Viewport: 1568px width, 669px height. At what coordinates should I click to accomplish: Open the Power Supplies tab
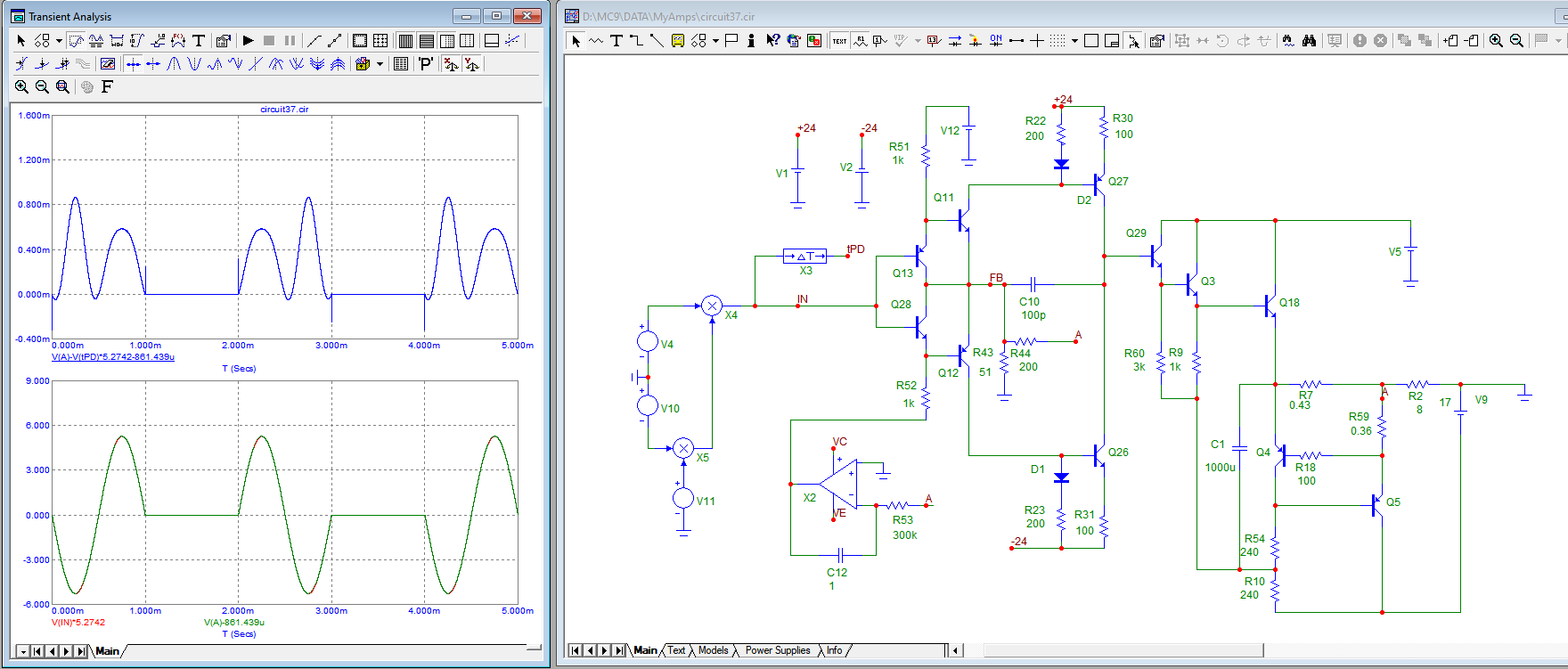coord(777,650)
